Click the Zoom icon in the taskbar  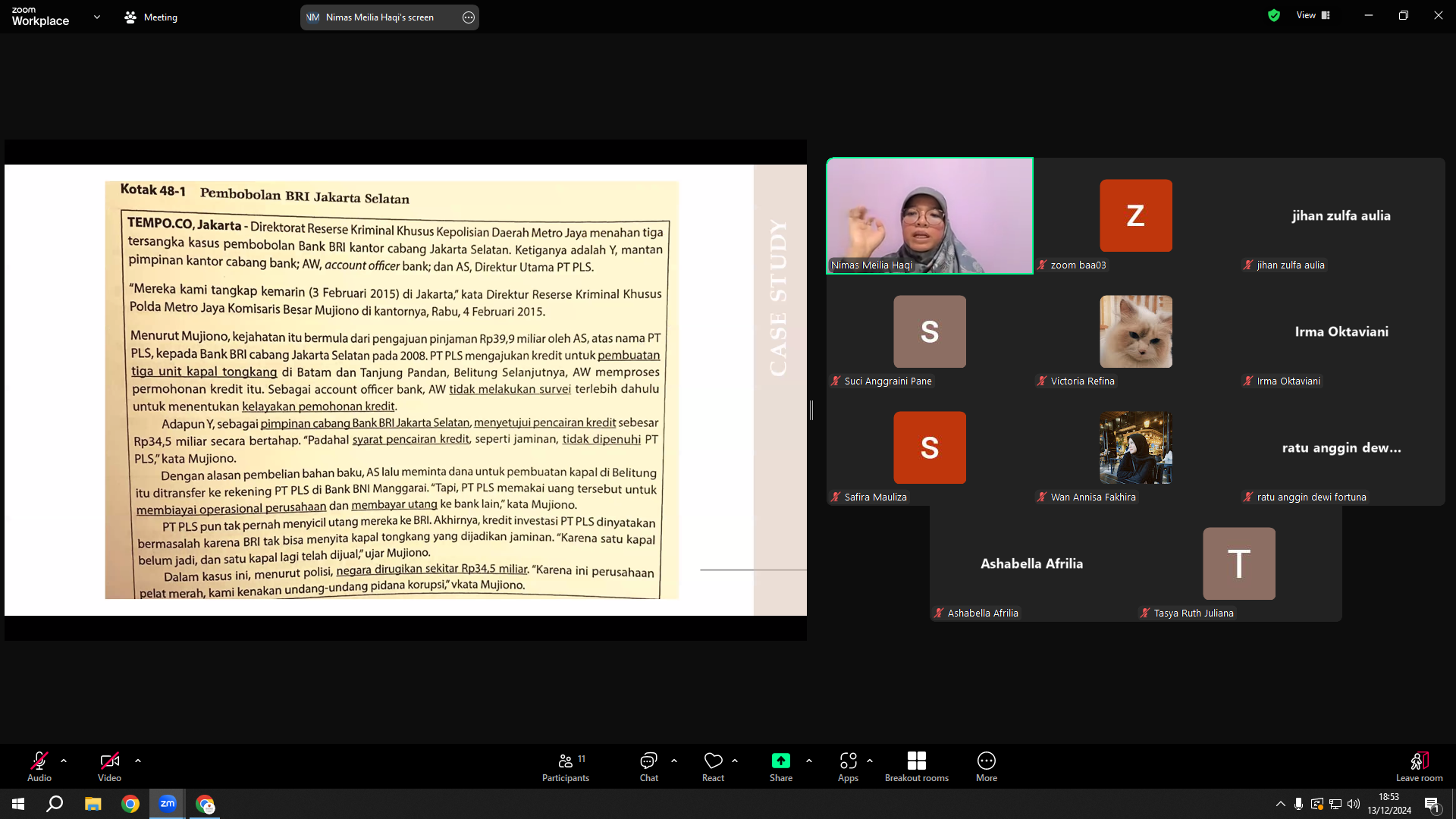[x=168, y=804]
